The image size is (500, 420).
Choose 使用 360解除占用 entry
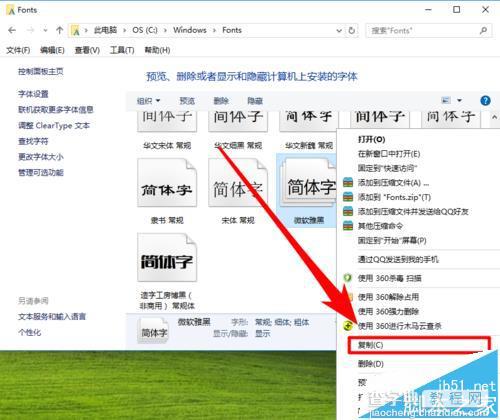pos(388,297)
